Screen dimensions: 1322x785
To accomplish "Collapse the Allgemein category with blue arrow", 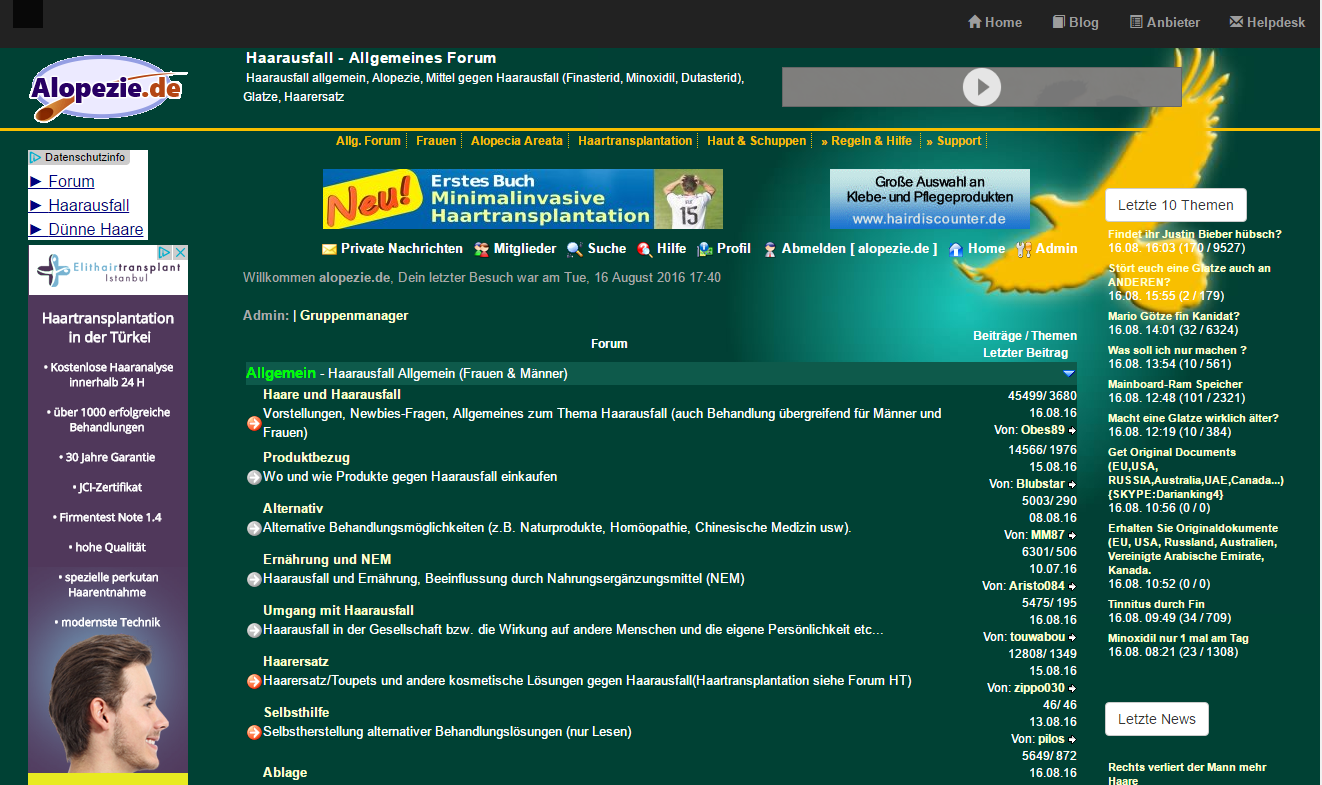I will (x=1068, y=374).
